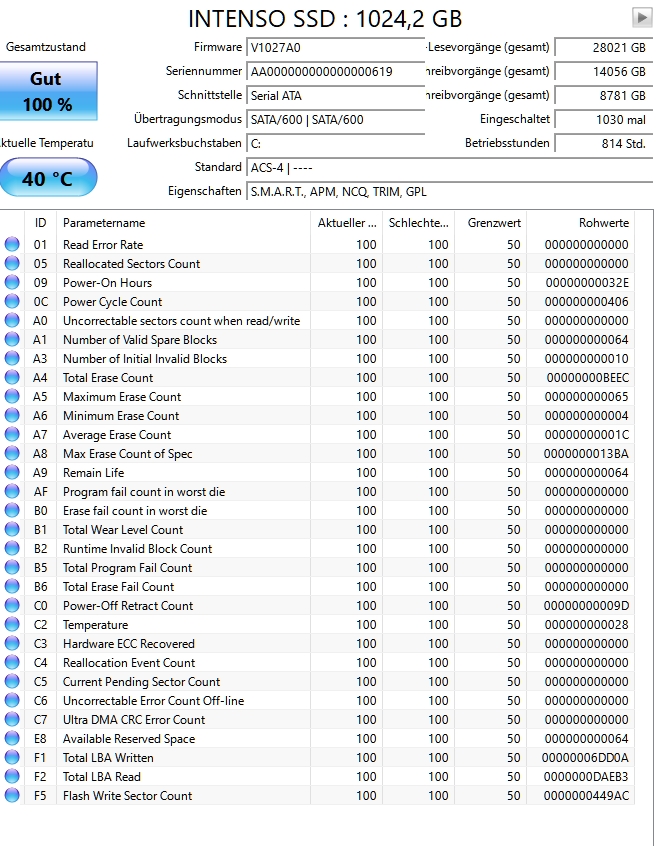Click the status orb for Current Pending Sector Count

click(x=12, y=681)
